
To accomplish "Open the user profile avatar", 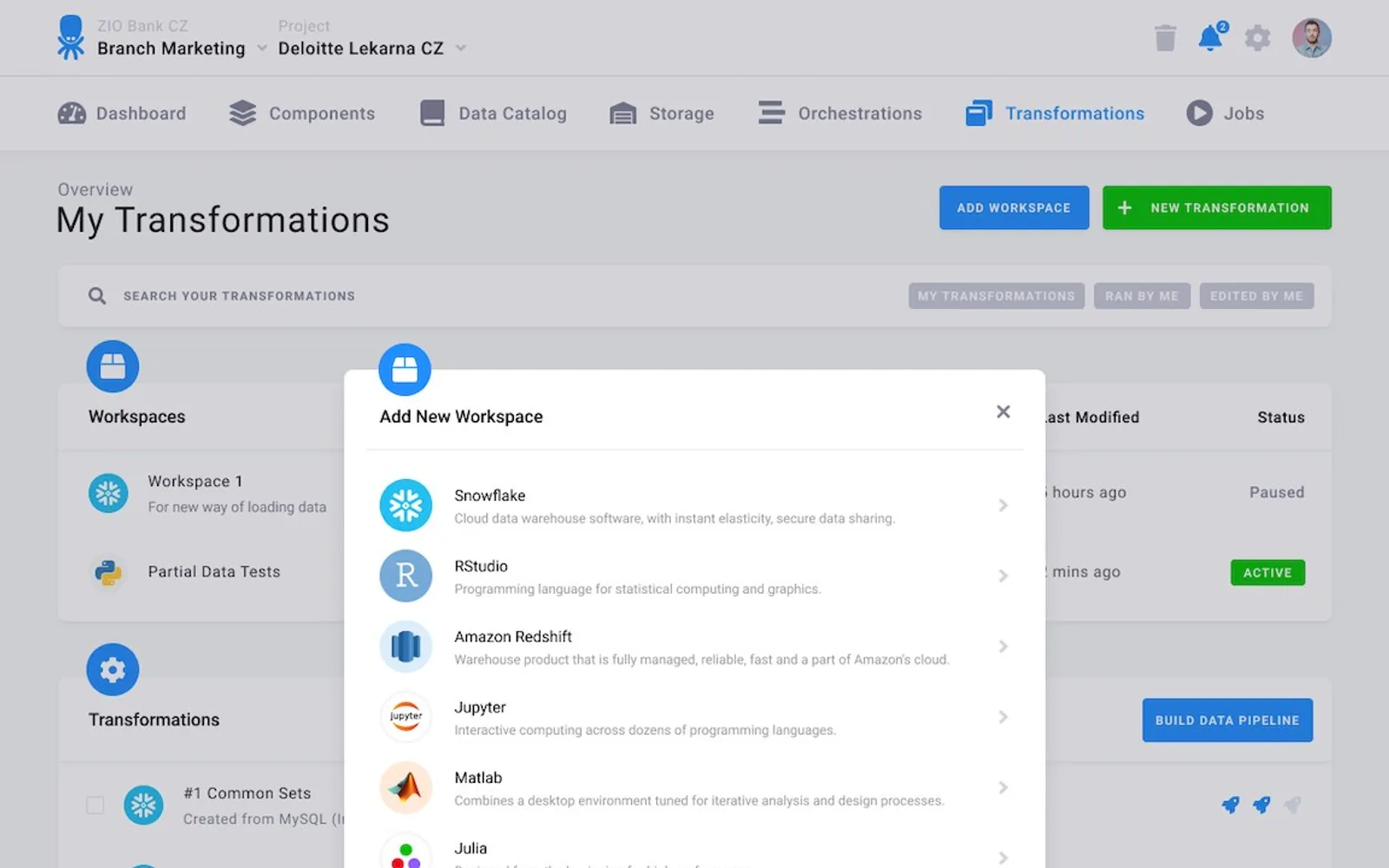I will pos(1311,38).
